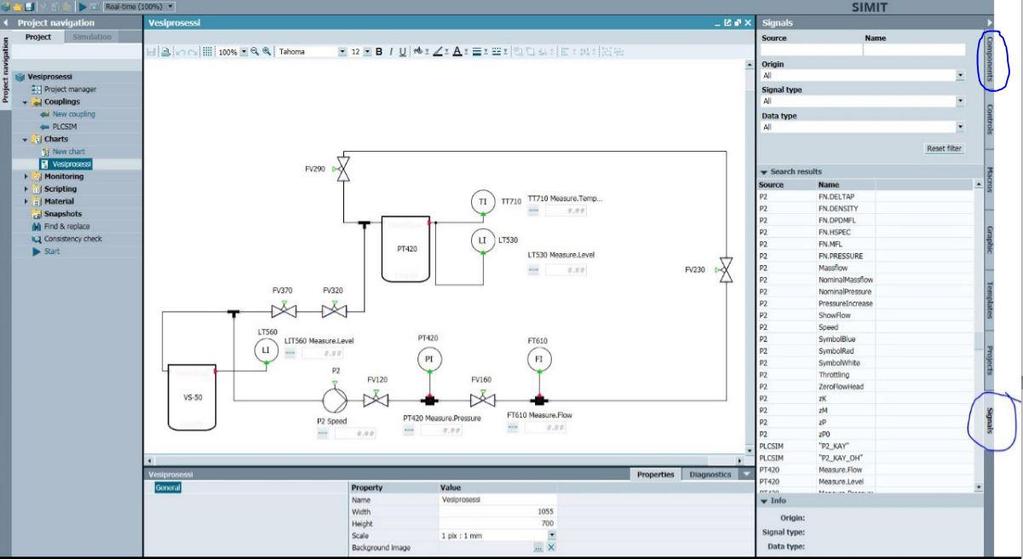
Task: Collapse the Info section
Action: click(x=764, y=501)
